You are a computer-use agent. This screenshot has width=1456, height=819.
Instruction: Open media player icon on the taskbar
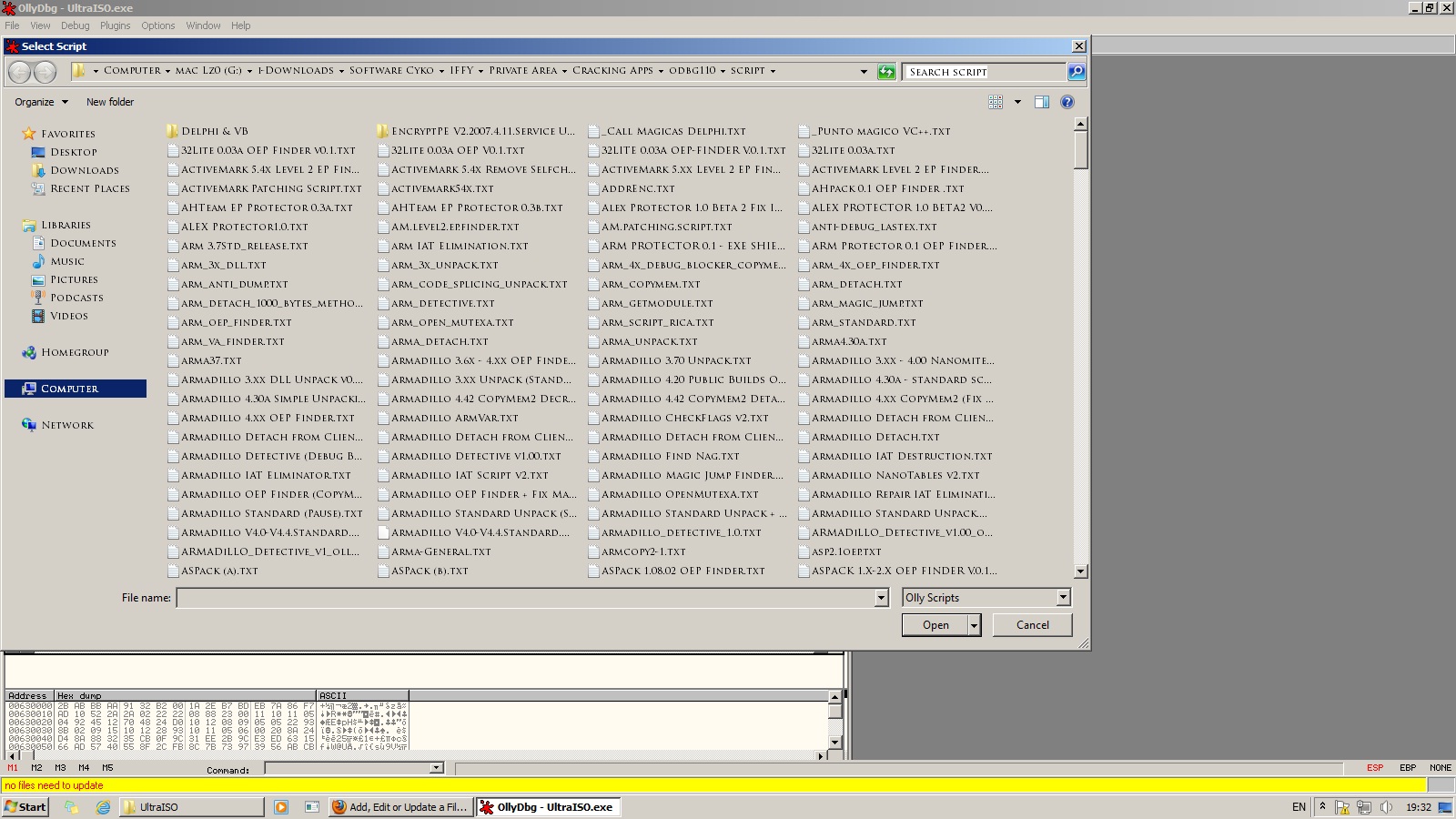(x=281, y=807)
